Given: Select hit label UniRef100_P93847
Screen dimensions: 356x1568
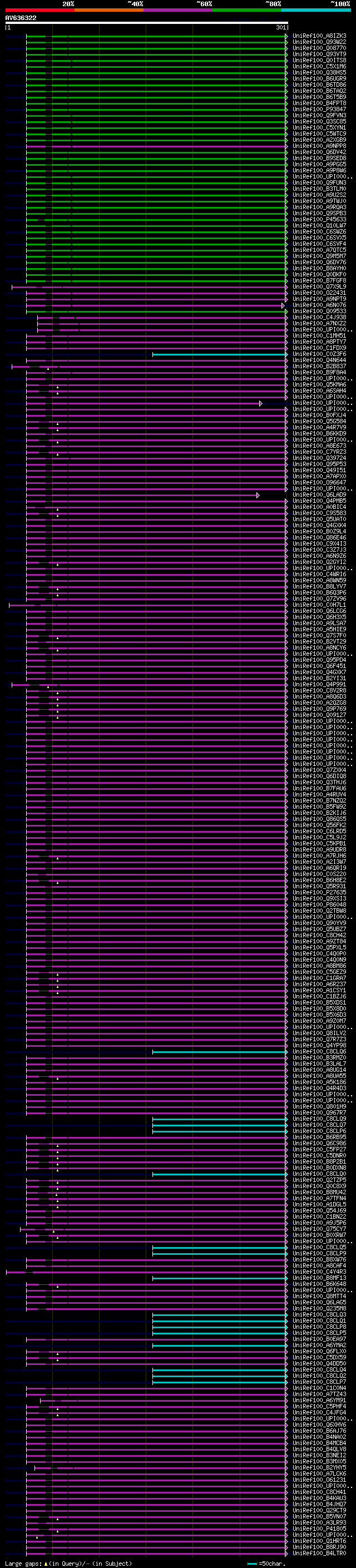Looking at the screenshot, I should pos(319,110).
